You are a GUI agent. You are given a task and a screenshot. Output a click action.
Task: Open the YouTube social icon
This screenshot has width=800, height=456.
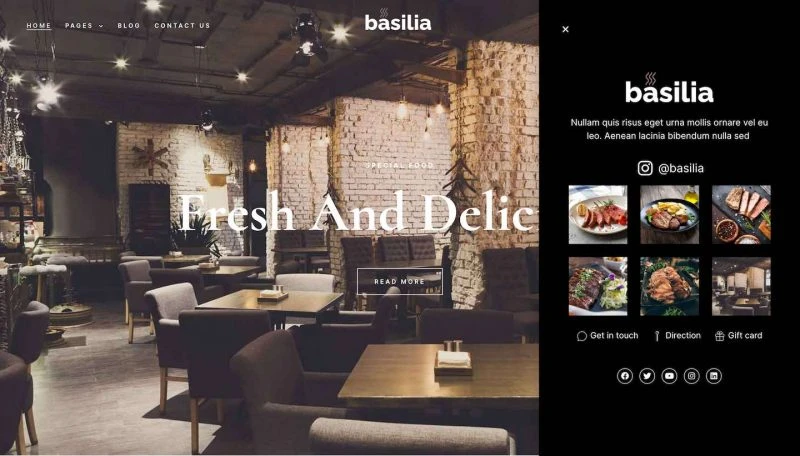[669, 376]
